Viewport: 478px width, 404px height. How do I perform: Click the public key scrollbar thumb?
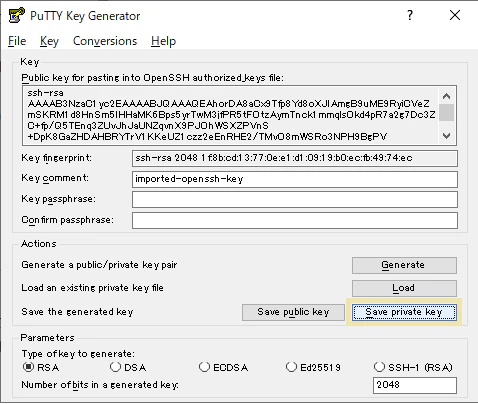point(447,113)
